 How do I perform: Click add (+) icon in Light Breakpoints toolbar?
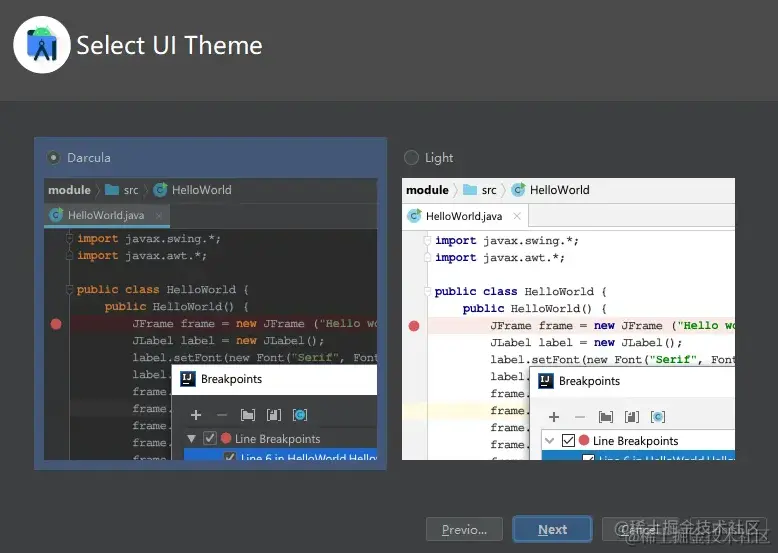pyautogui.click(x=554, y=417)
